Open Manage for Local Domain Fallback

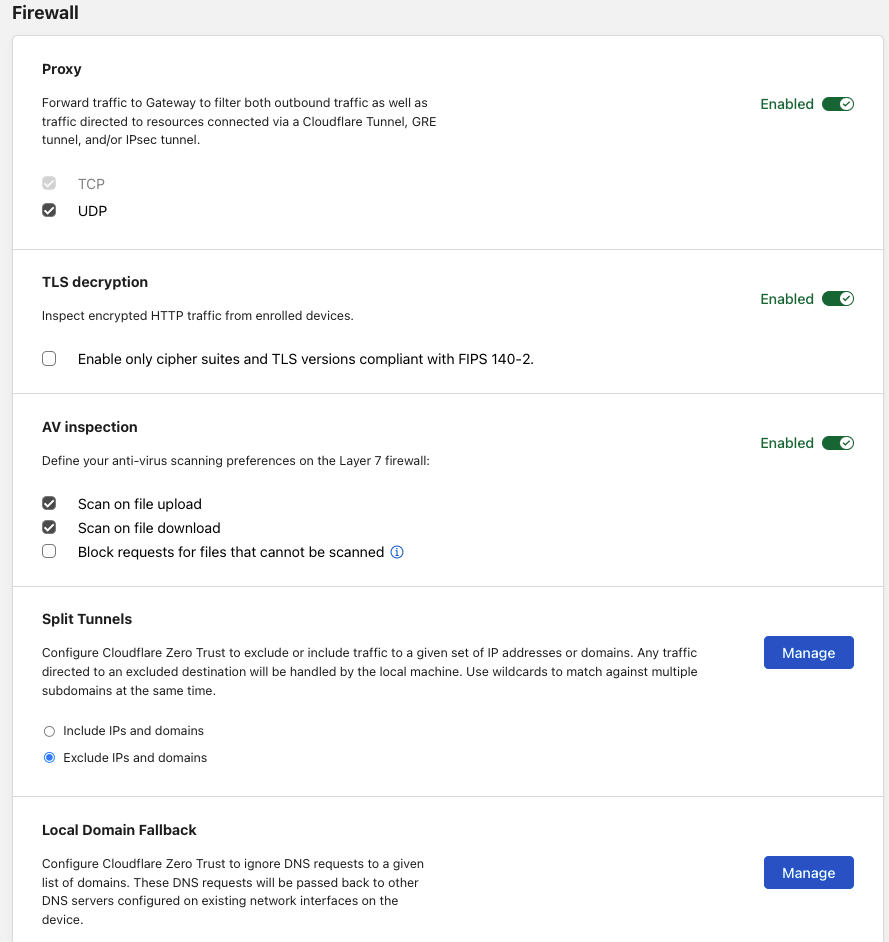click(809, 872)
